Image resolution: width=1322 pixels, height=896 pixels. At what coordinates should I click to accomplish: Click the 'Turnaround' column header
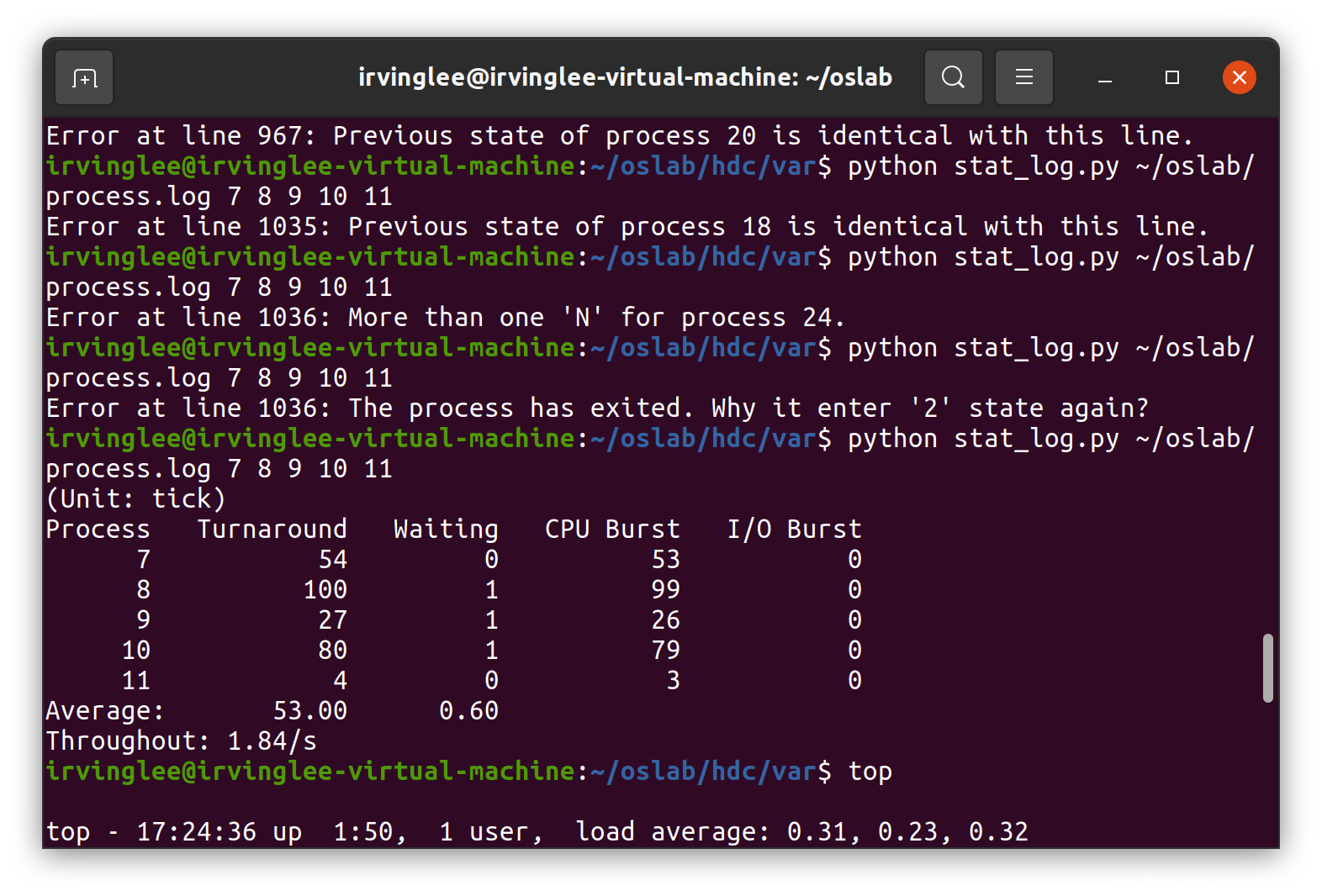click(x=272, y=529)
